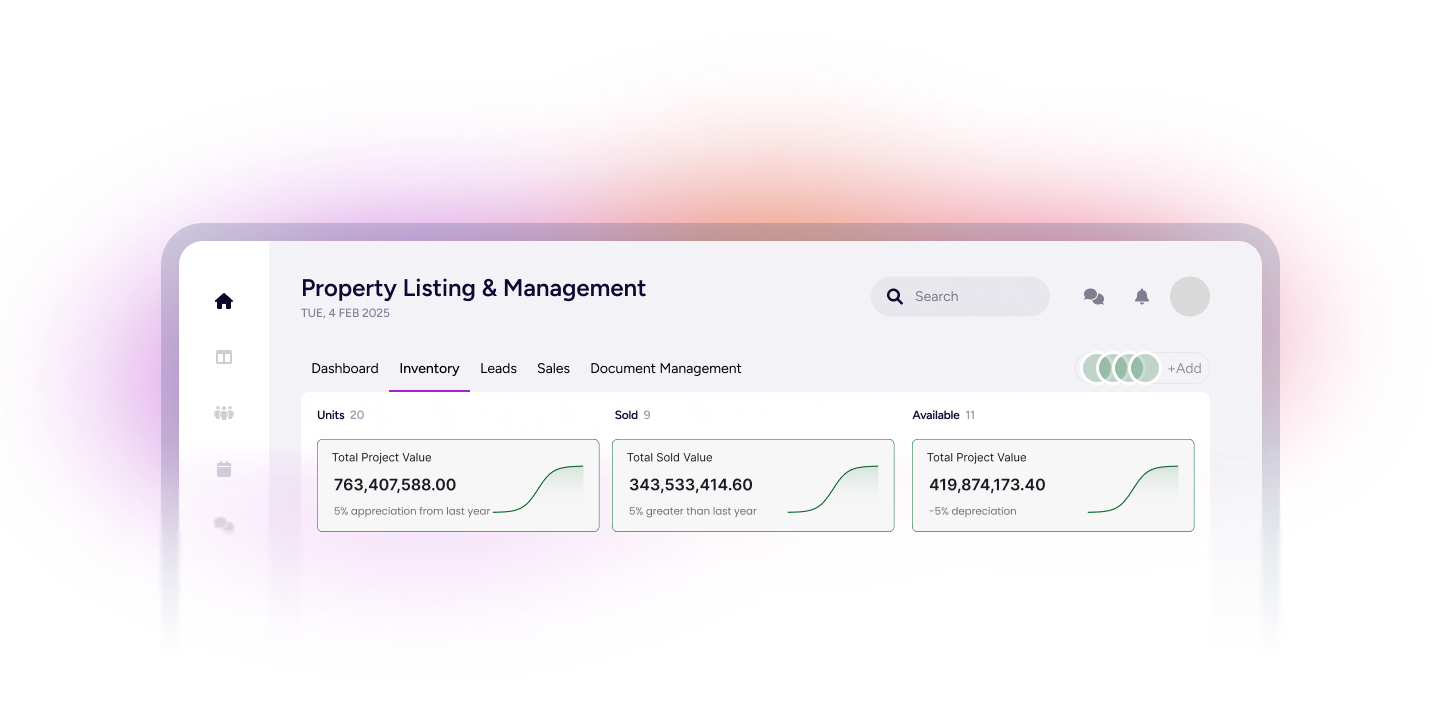
Task: Open the chat icon at the sidebar bottom
Action: [223, 525]
